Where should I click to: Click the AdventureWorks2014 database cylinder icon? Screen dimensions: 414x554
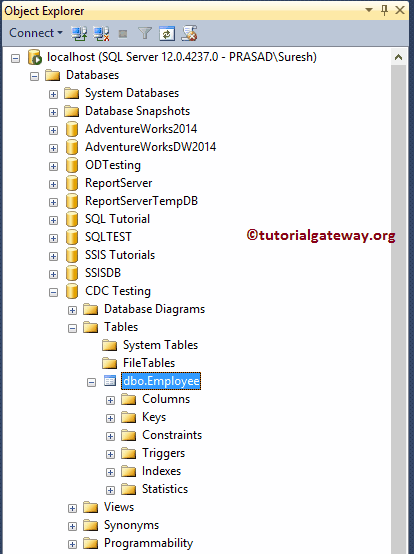(x=72, y=129)
